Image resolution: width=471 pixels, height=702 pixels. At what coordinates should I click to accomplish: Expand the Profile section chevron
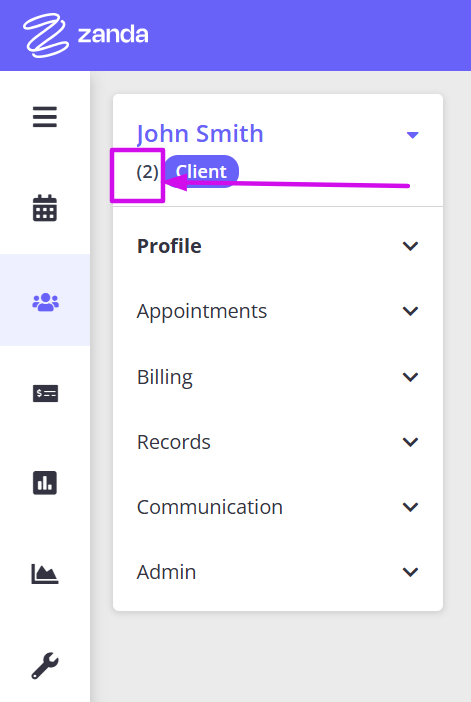tap(410, 246)
